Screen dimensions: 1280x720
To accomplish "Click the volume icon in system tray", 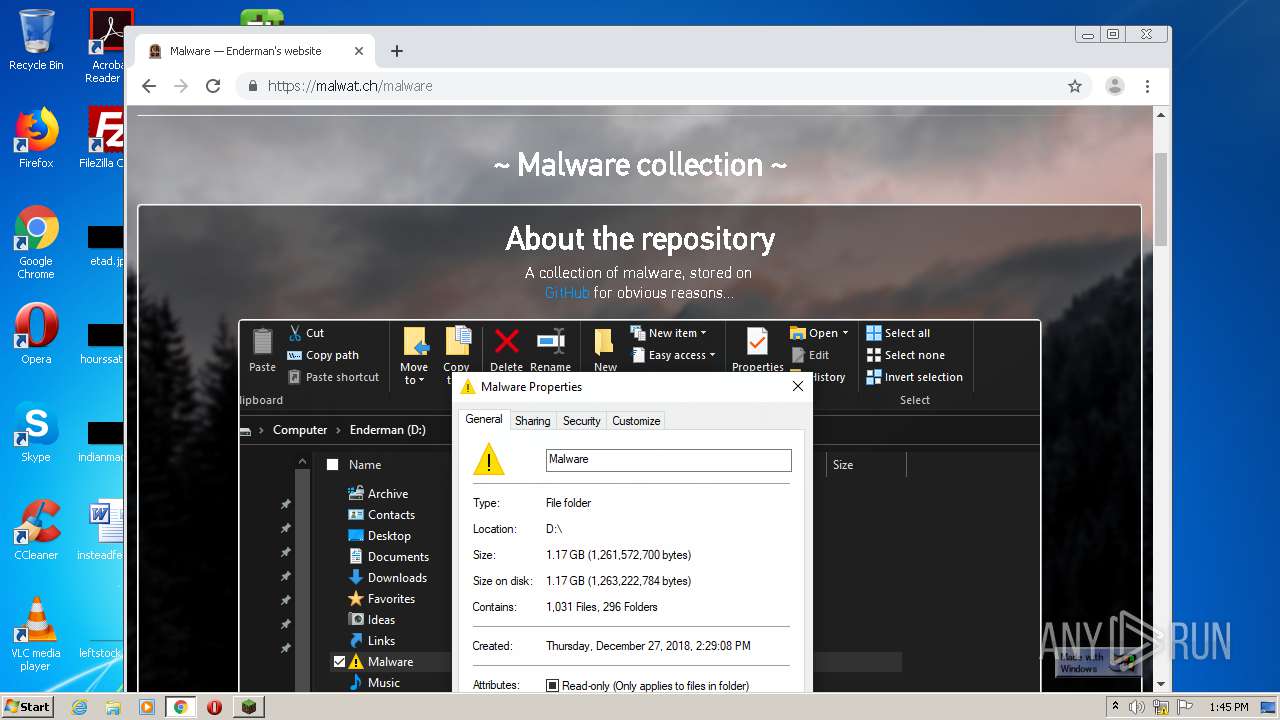I will 1137,707.
